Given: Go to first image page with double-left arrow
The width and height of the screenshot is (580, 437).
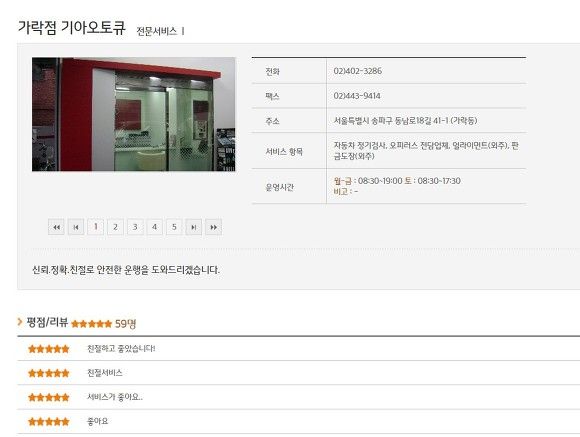Looking at the screenshot, I should click(x=56, y=227).
